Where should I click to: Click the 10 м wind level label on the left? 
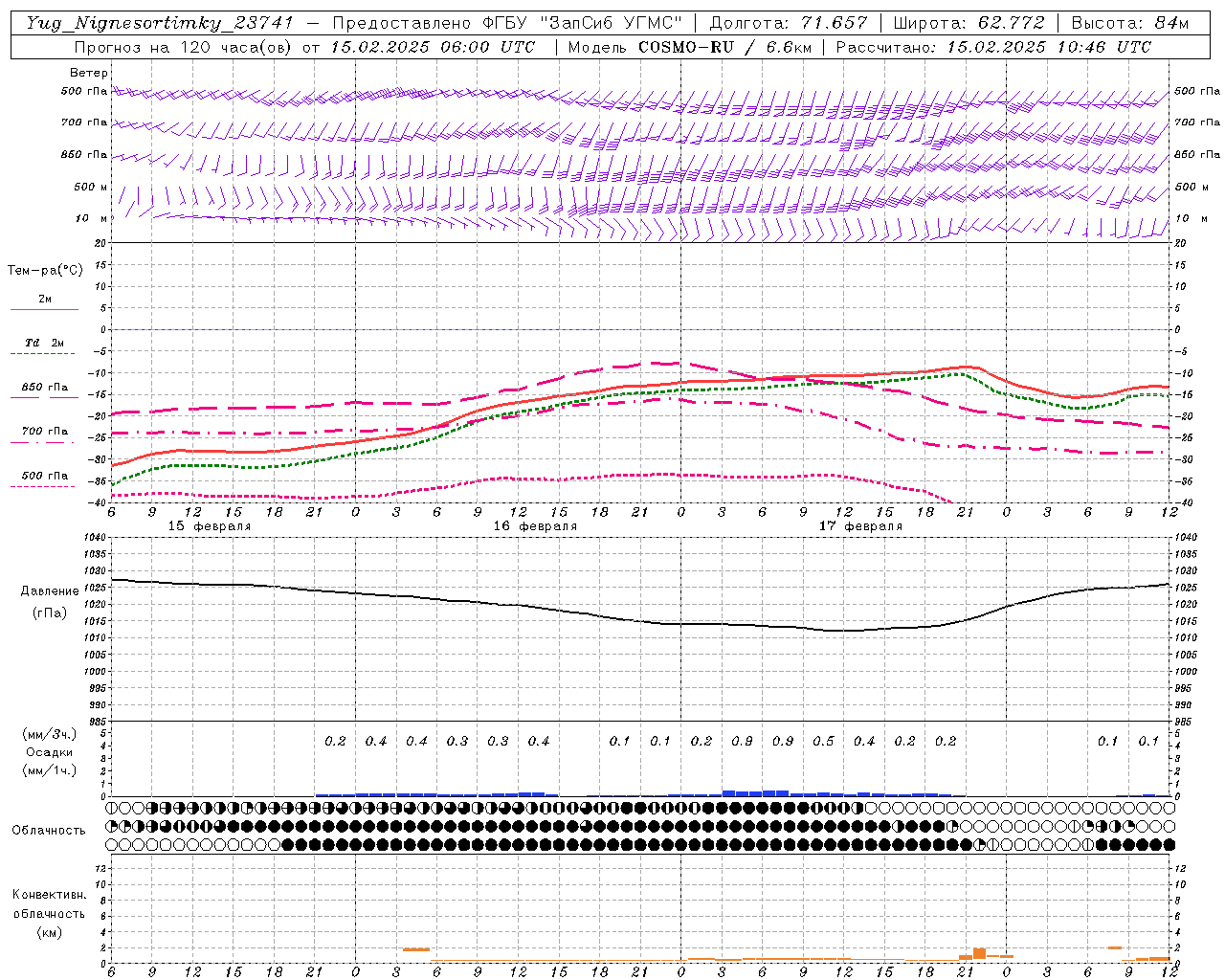pos(92,218)
